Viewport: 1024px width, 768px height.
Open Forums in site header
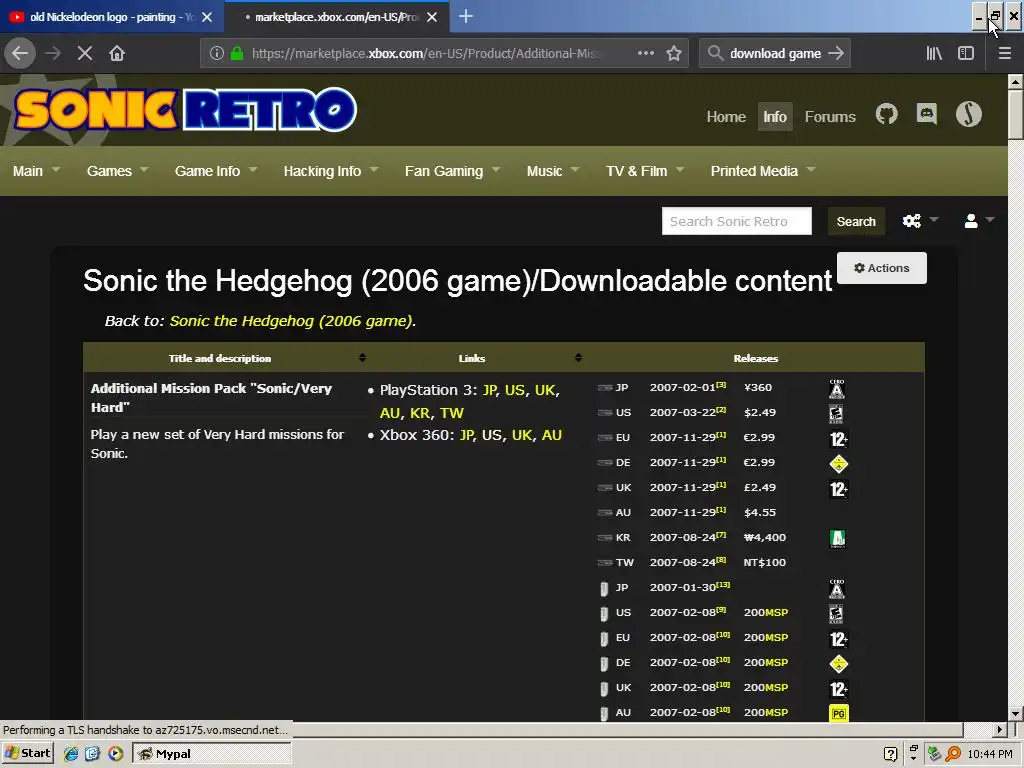(x=829, y=116)
